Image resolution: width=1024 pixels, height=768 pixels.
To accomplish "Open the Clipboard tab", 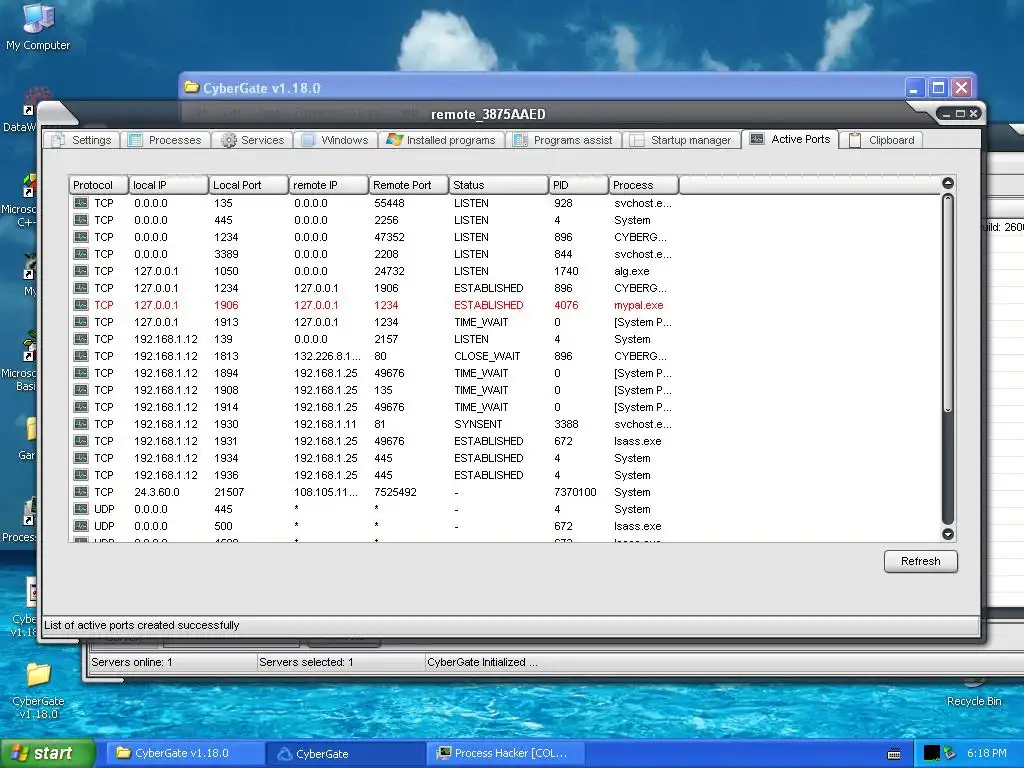I will (x=881, y=140).
